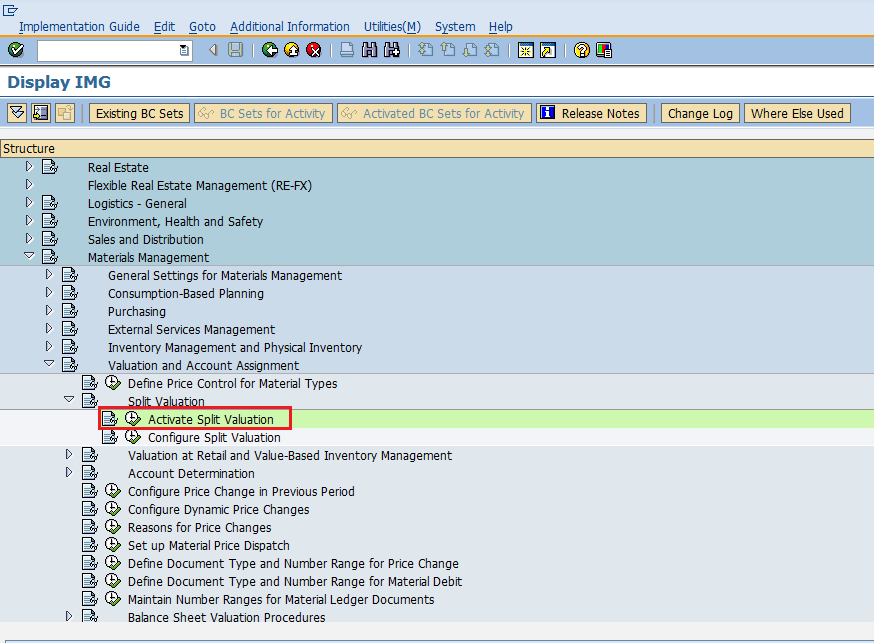Click the Customize Local Layout icon

coord(604,50)
